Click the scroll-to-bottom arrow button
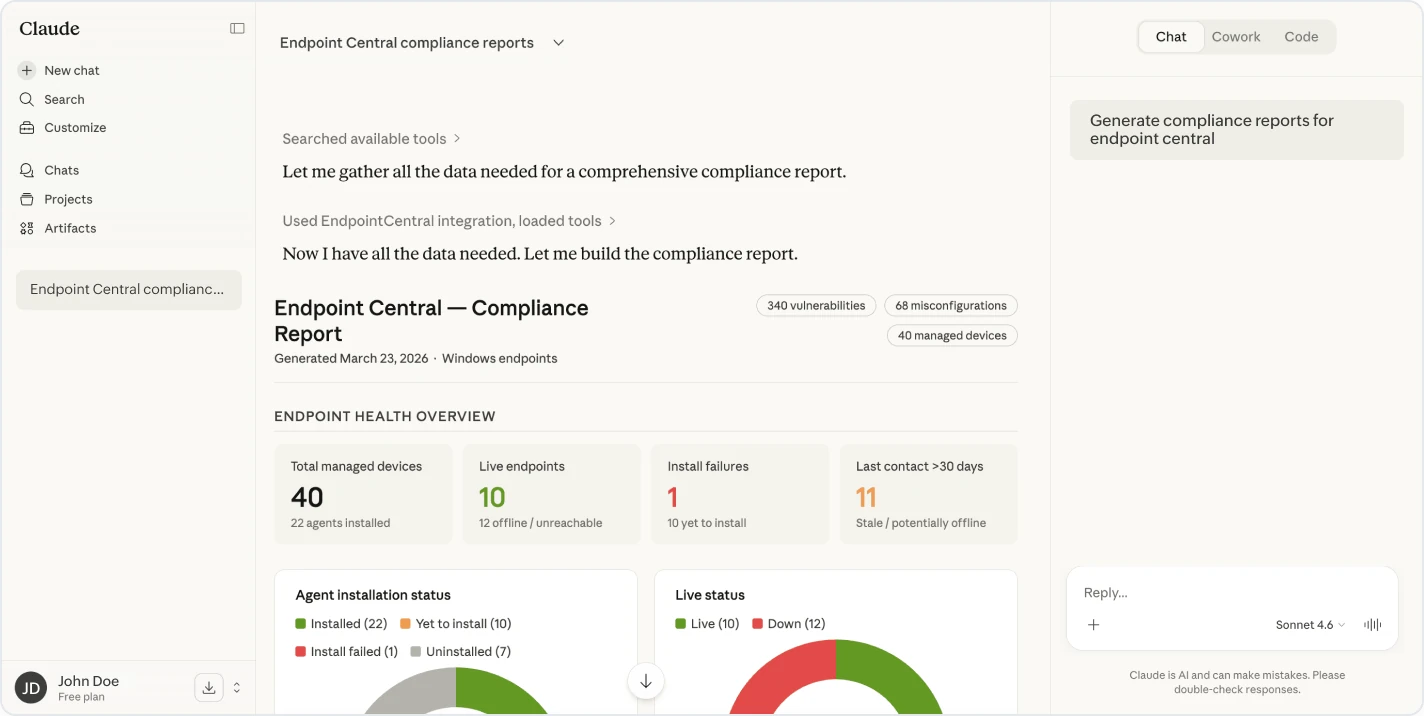The height and width of the screenshot is (716, 1424). (x=646, y=681)
